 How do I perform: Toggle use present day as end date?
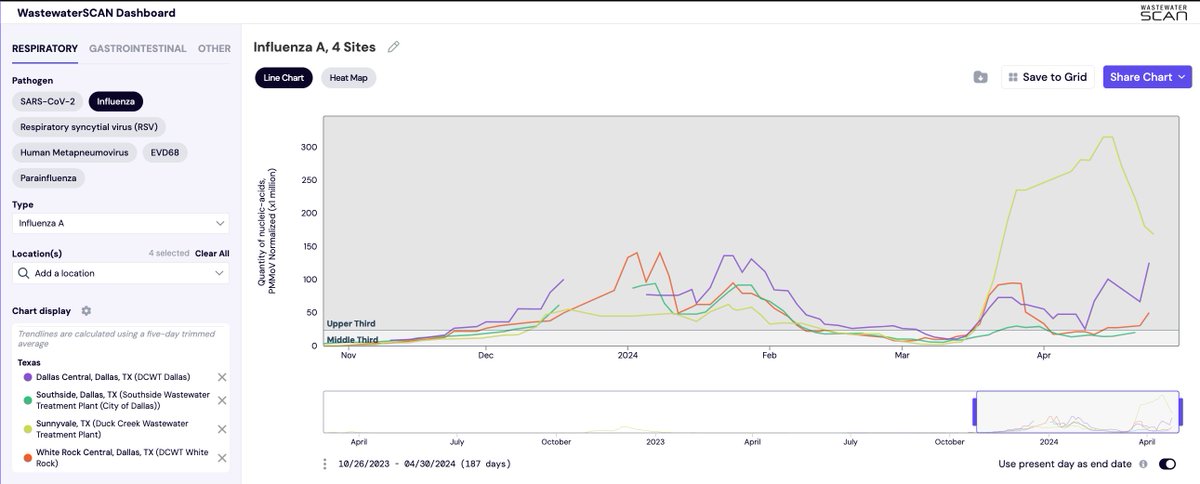pyautogui.click(x=1166, y=464)
